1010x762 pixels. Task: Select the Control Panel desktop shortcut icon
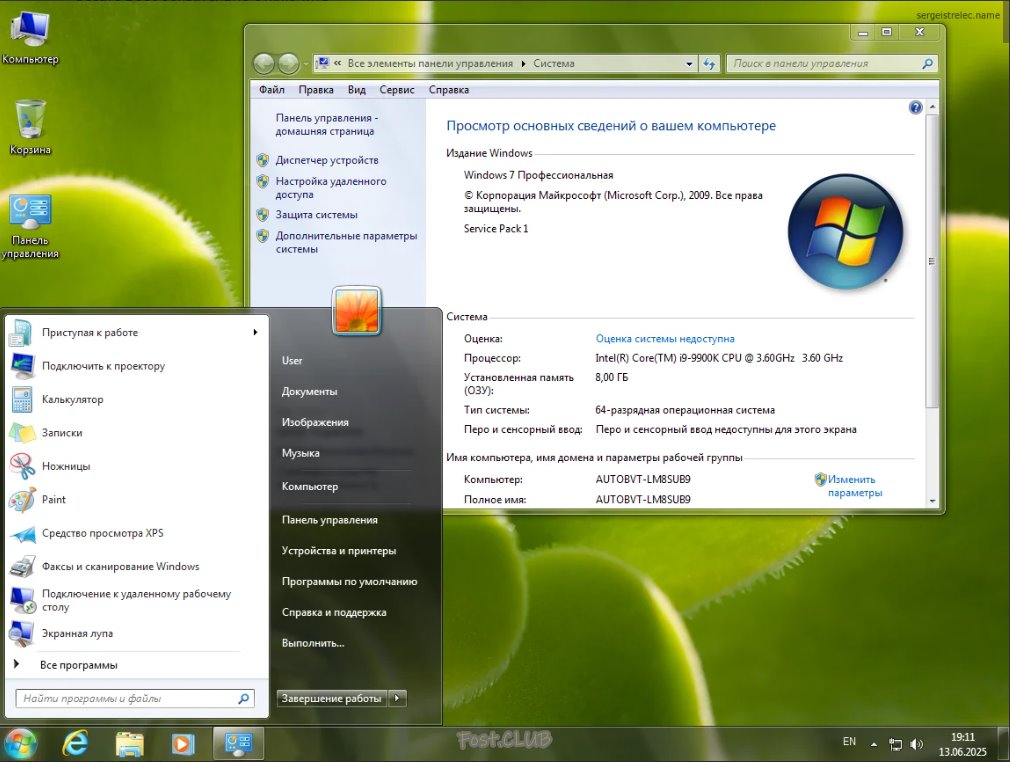click(30, 227)
